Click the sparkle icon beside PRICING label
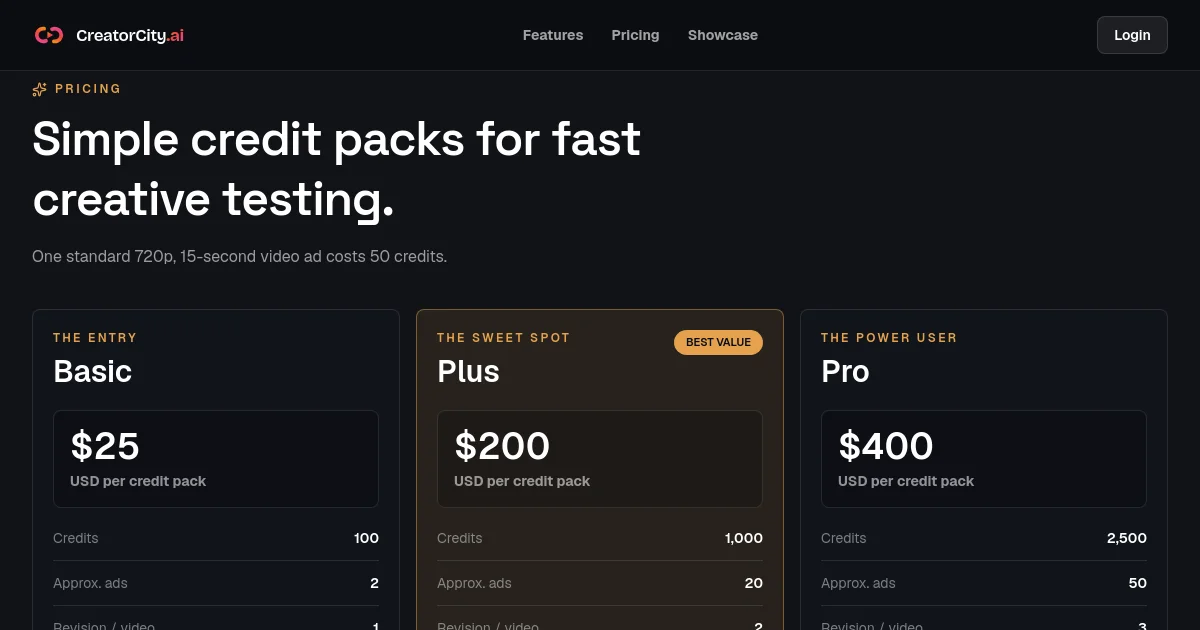Image resolution: width=1200 pixels, height=630 pixels. [x=40, y=89]
